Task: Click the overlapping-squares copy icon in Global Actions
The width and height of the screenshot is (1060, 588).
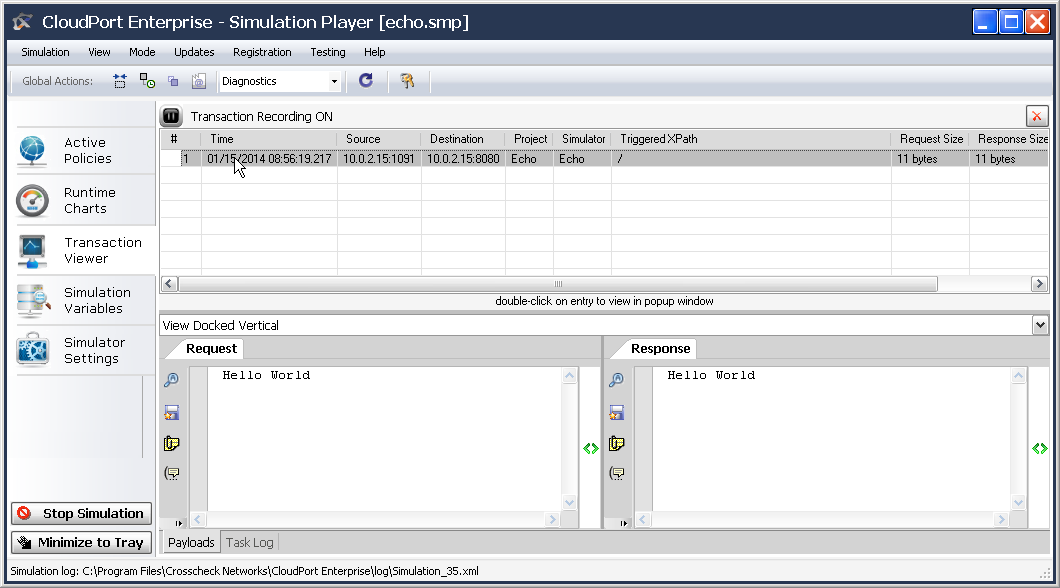Action: tap(173, 81)
